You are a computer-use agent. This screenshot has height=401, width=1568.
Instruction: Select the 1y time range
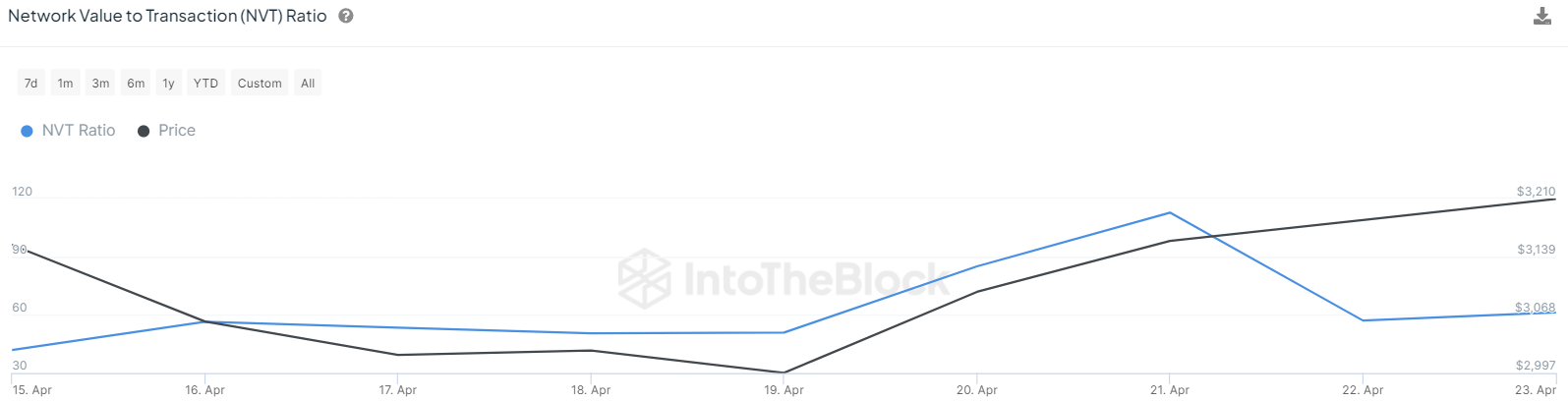169,84
